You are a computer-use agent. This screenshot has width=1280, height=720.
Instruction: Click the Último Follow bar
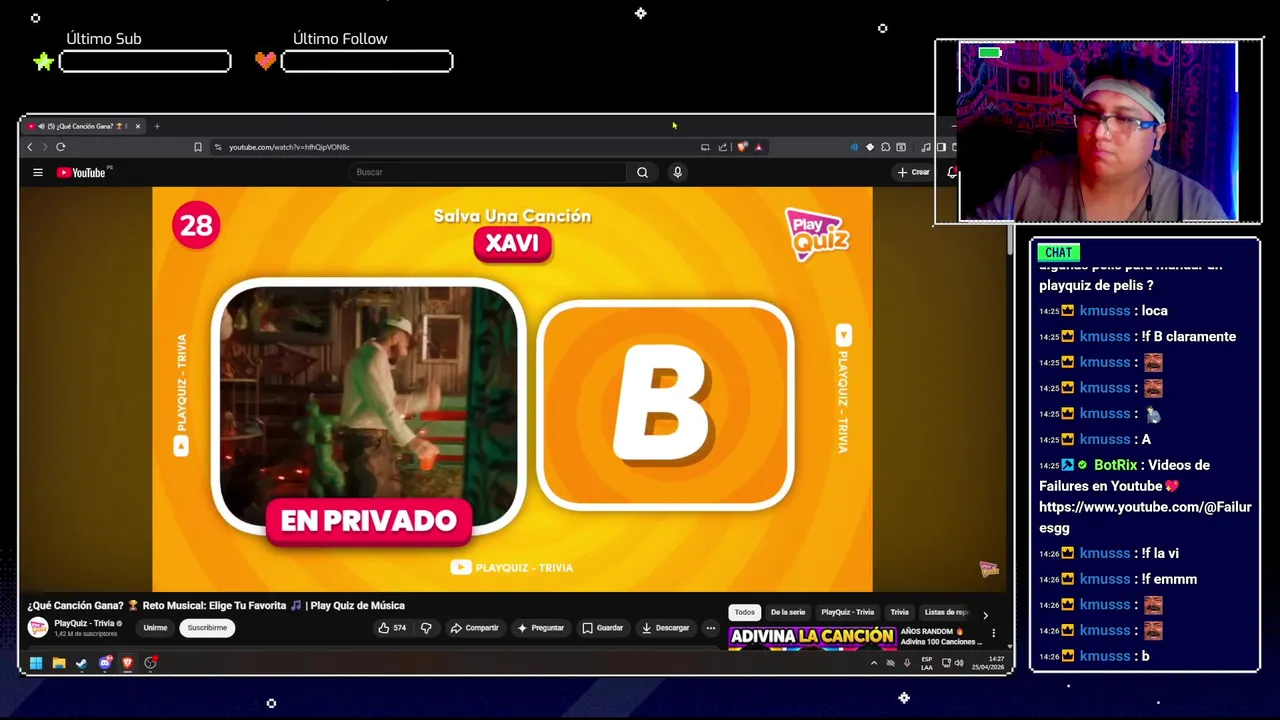click(x=367, y=62)
